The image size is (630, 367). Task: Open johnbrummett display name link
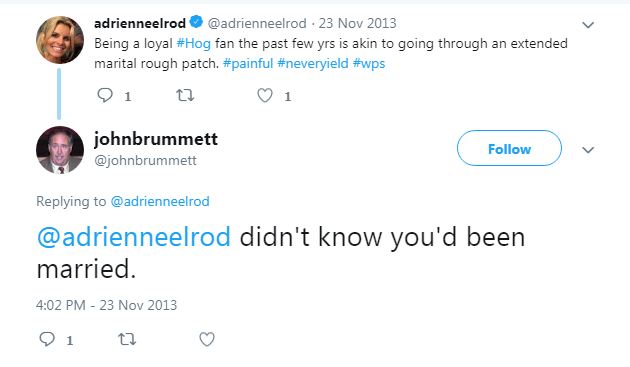(x=156, y=139)
